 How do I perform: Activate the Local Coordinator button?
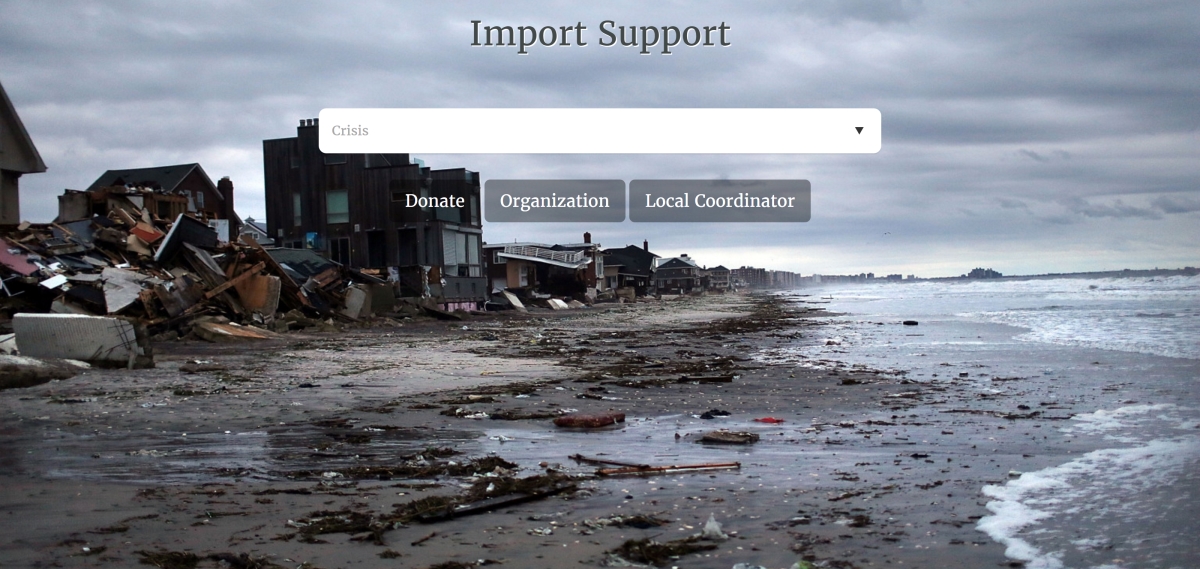(720, 201)
